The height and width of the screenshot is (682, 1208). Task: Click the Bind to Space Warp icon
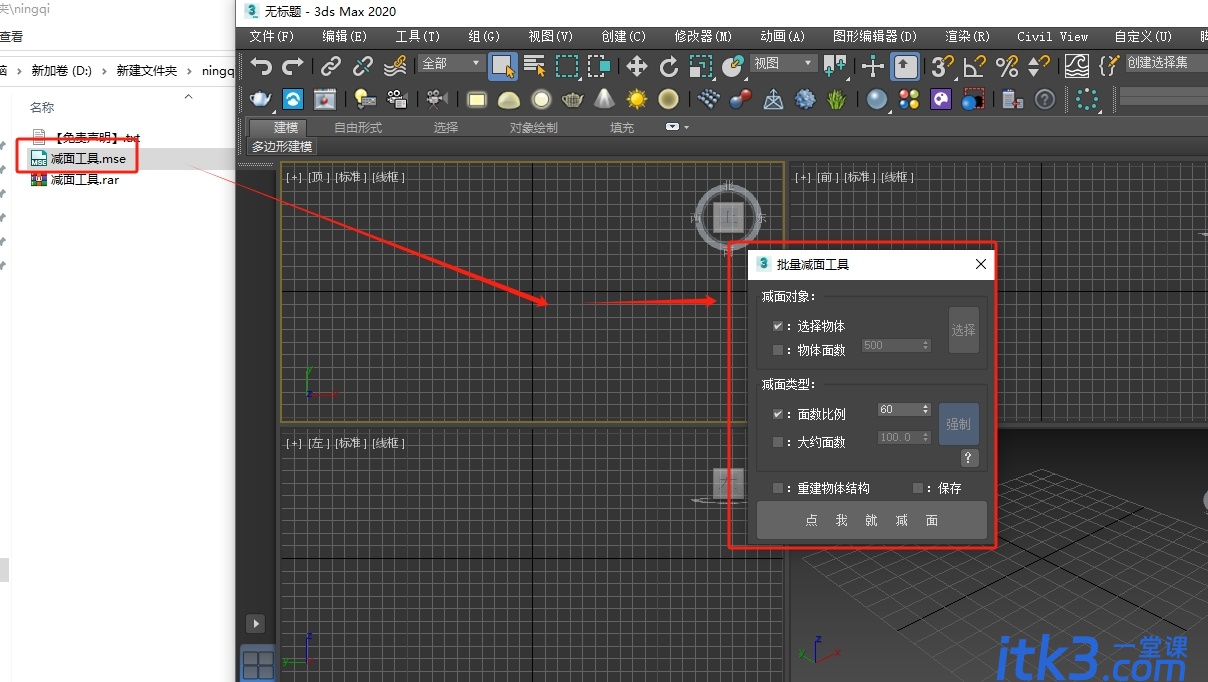click(x=395, y=67)
